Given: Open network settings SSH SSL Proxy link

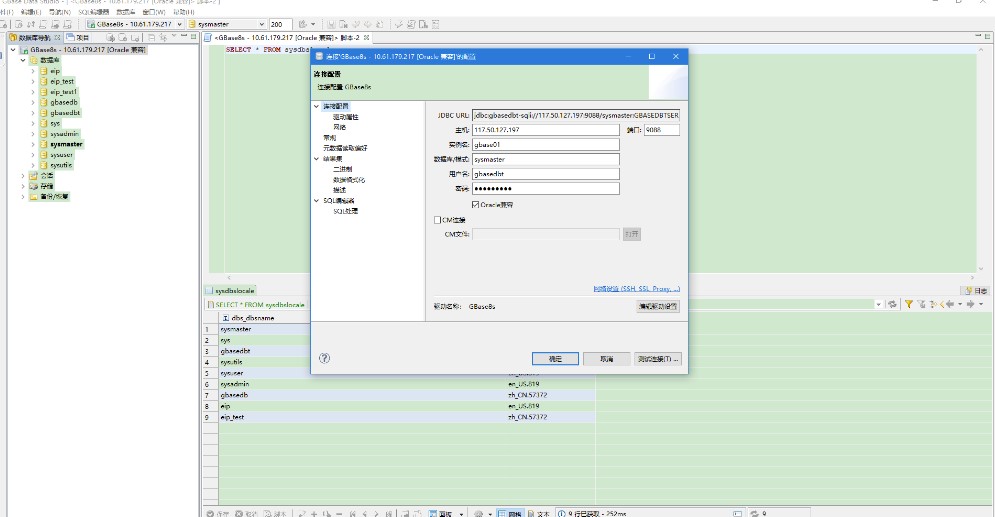Looking at the screenshot, I should 636,289.
